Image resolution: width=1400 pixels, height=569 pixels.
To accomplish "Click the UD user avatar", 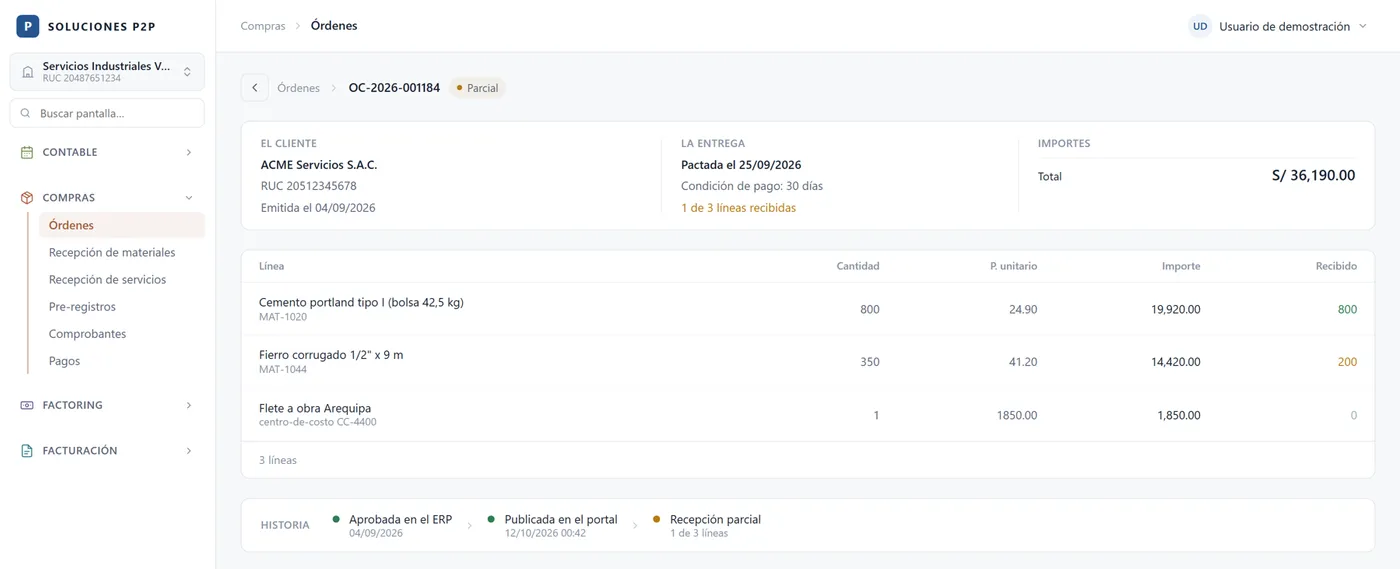I will click(x=1200, y=26).
